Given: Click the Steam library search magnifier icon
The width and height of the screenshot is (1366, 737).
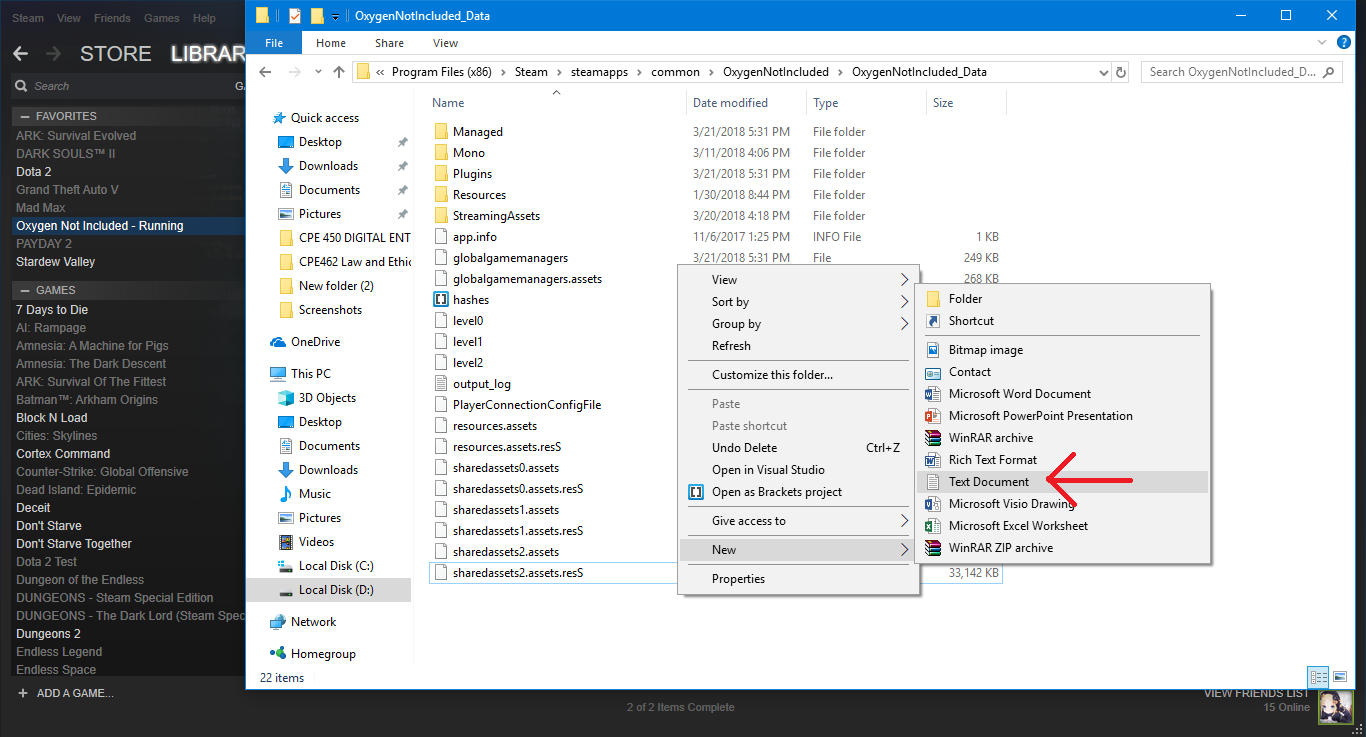Looking at the screenshot, I should (x=22, y=86).
